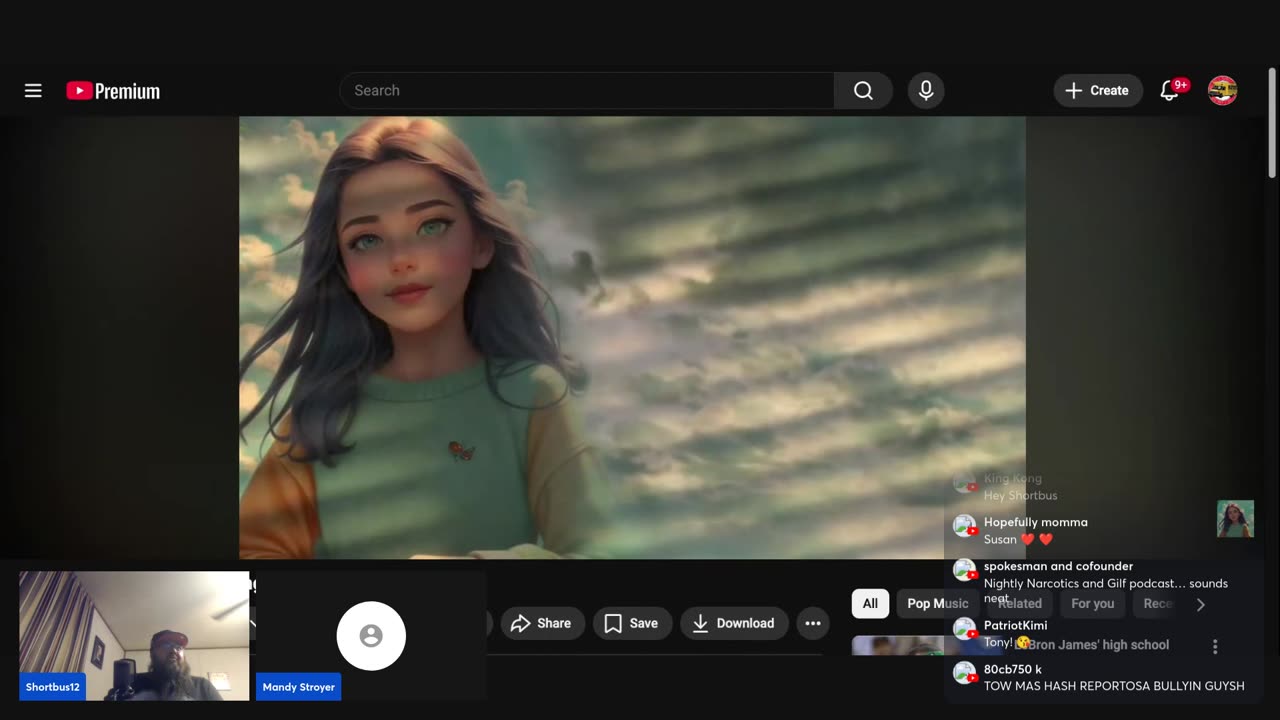Click Hopefully momma's chat avatar
This screenshot has height=720, width=1280.
[964, 526]
